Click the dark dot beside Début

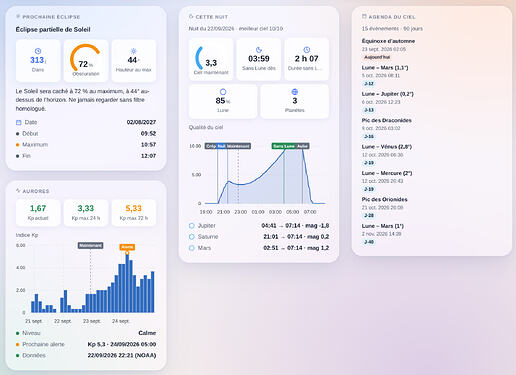17,134
